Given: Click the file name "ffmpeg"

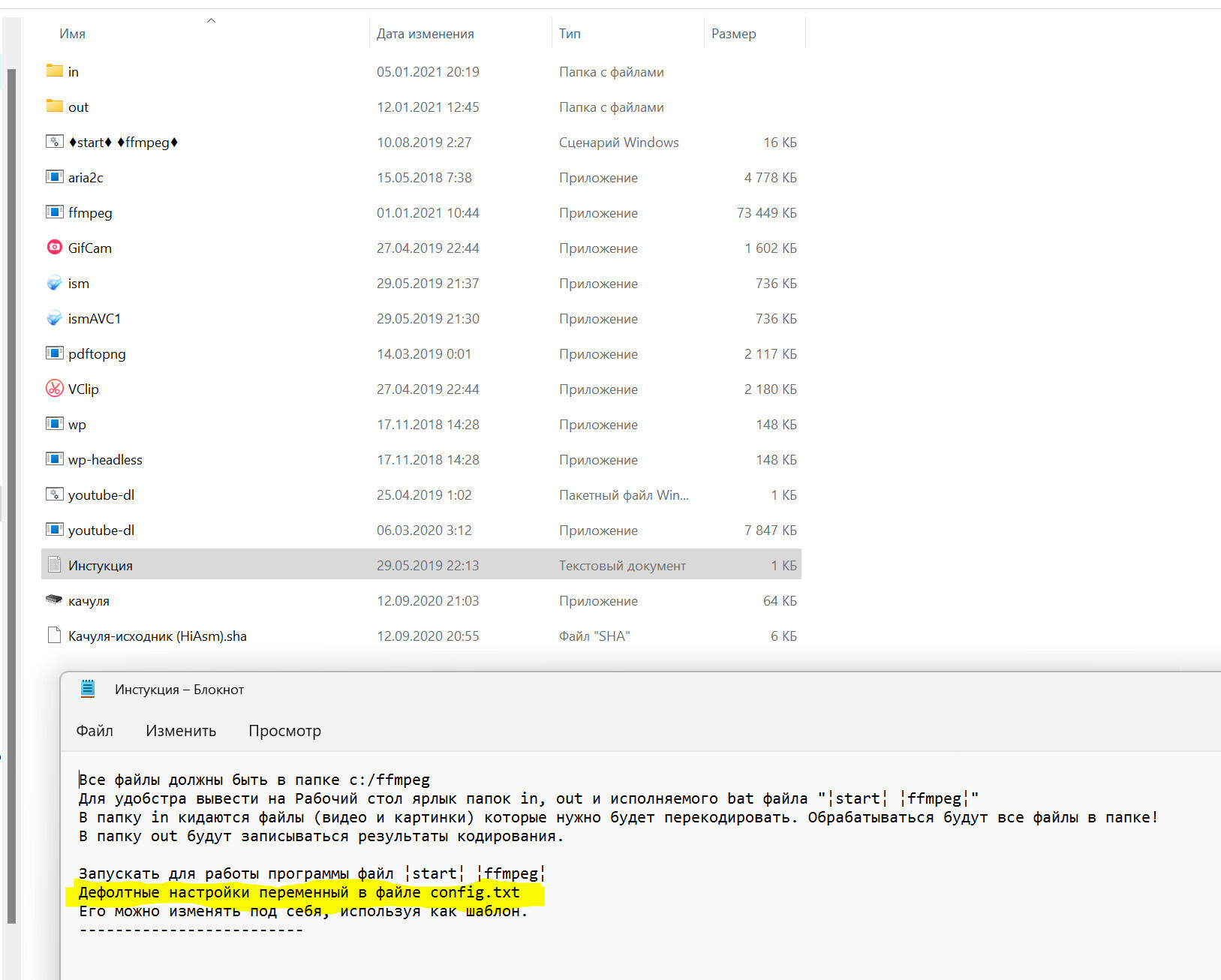Looking at the screenshot, I should 90,213.
